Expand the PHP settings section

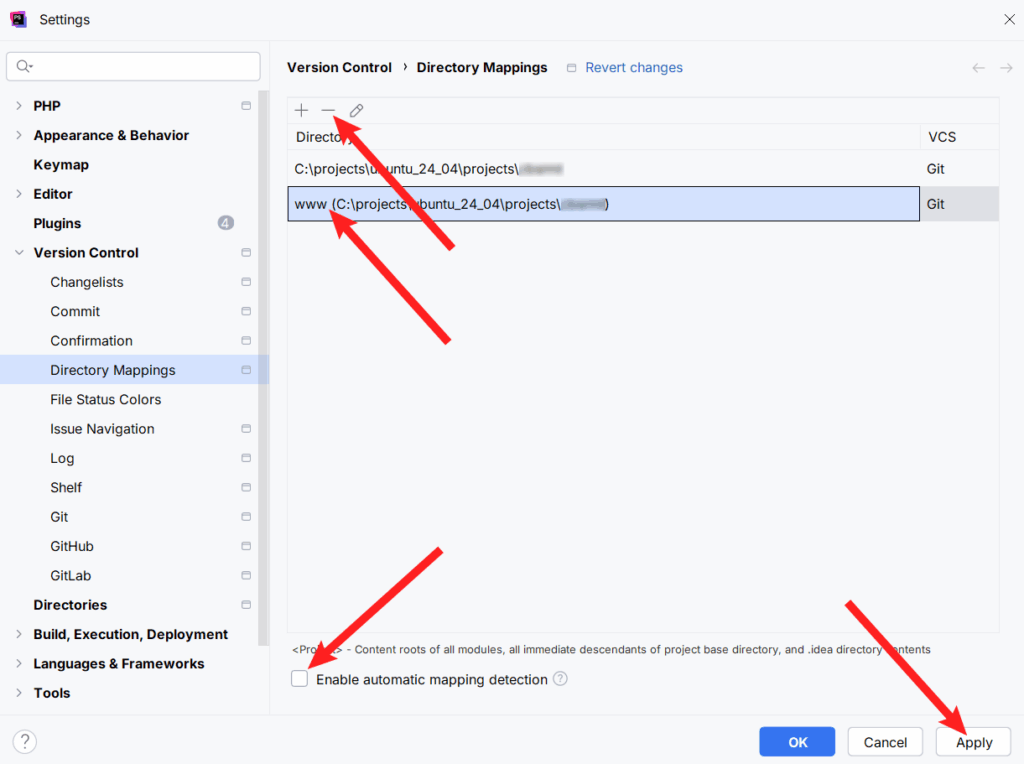click(x=19, y=106)
